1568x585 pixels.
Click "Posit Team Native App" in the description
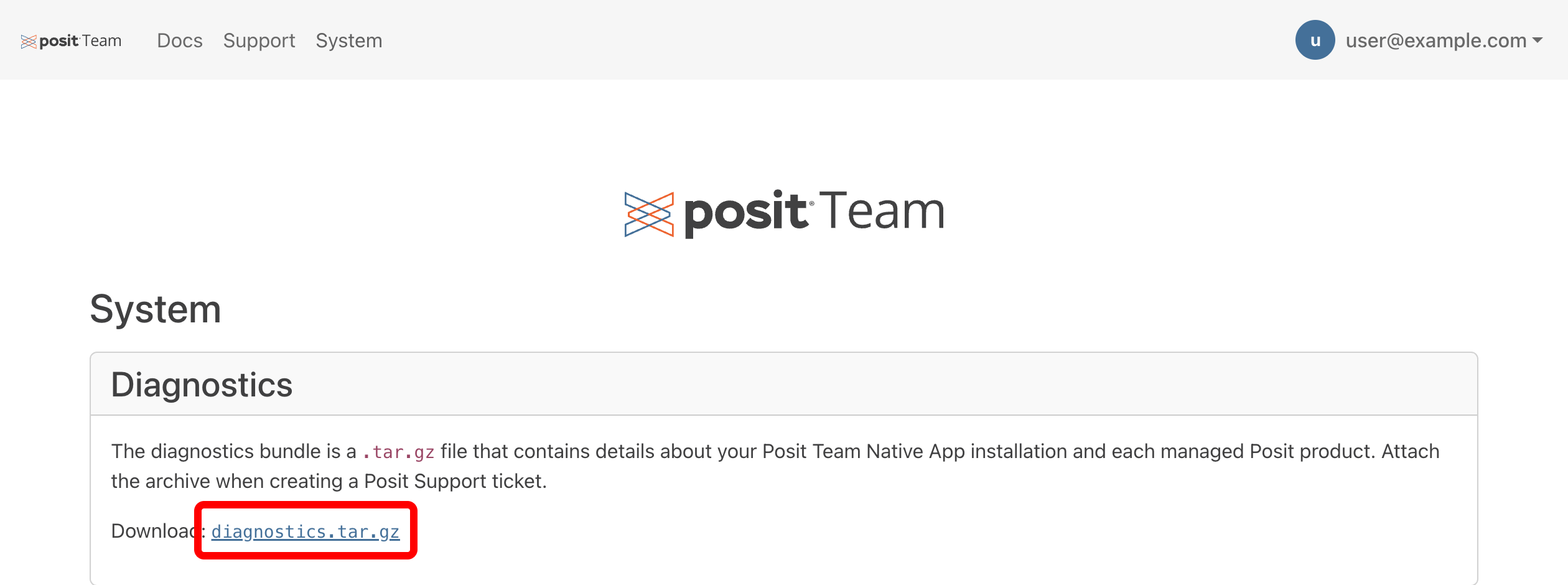pyautogui.click(x=864, y=451)
